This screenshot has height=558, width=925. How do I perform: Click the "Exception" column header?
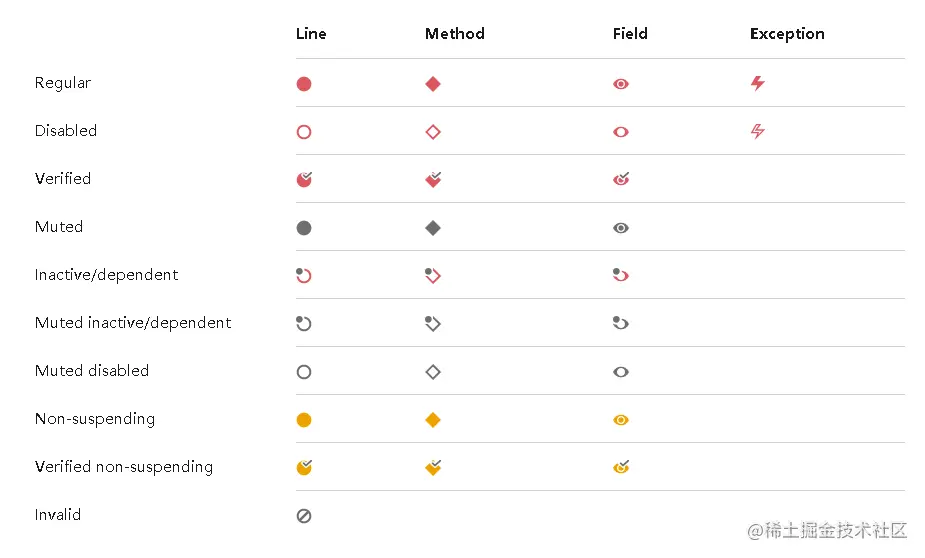coord(787,34)
